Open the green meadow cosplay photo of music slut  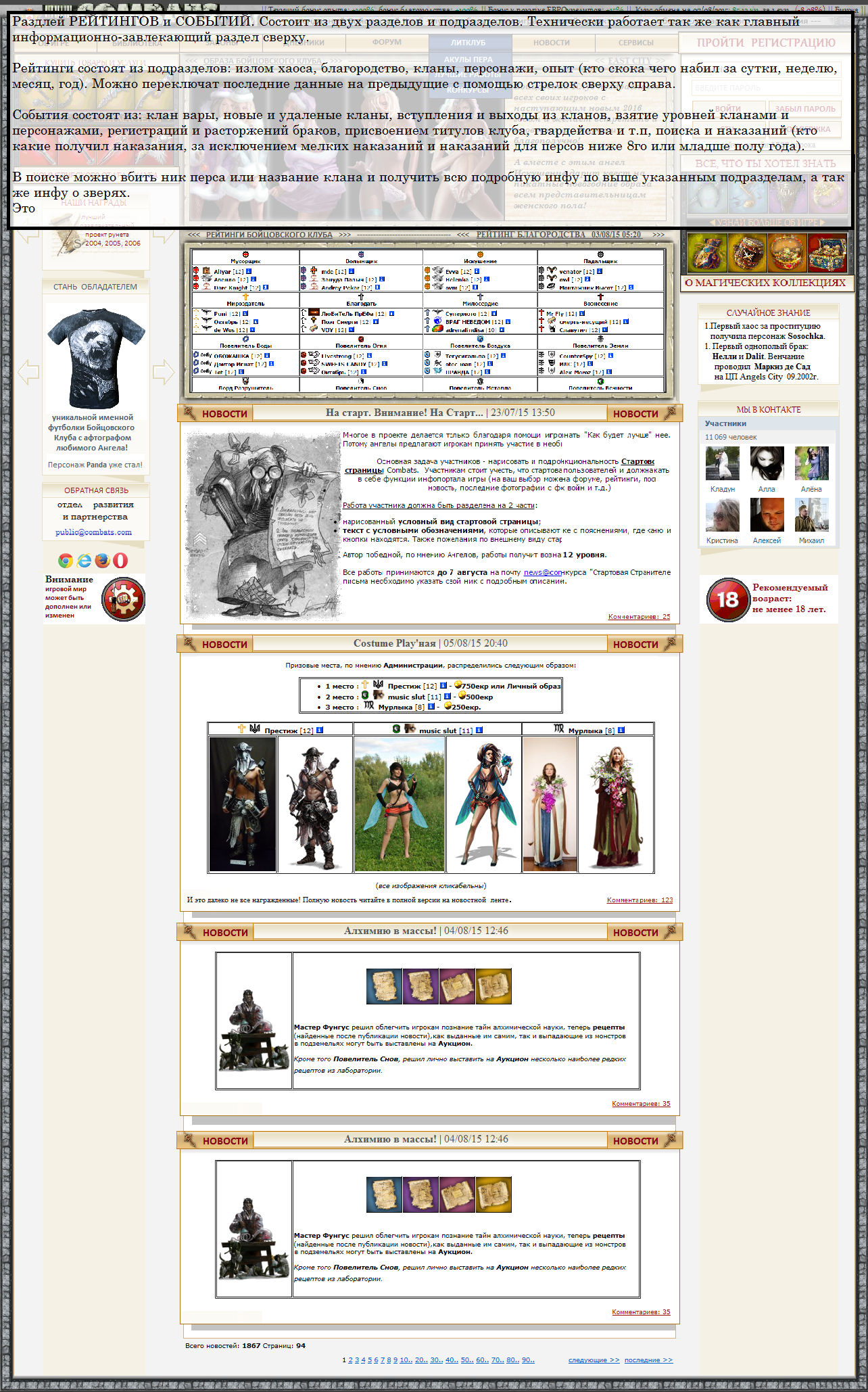click(400, 804)
